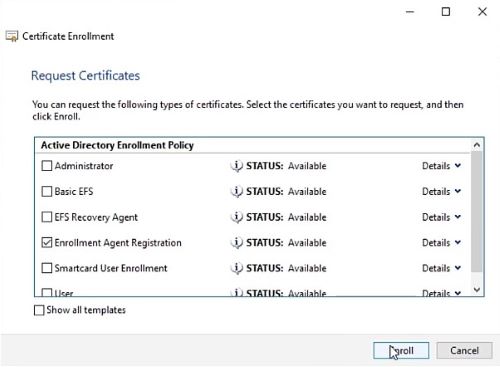
Task: Click the info icon beside Basic EFS status
Action: point(237,191)
